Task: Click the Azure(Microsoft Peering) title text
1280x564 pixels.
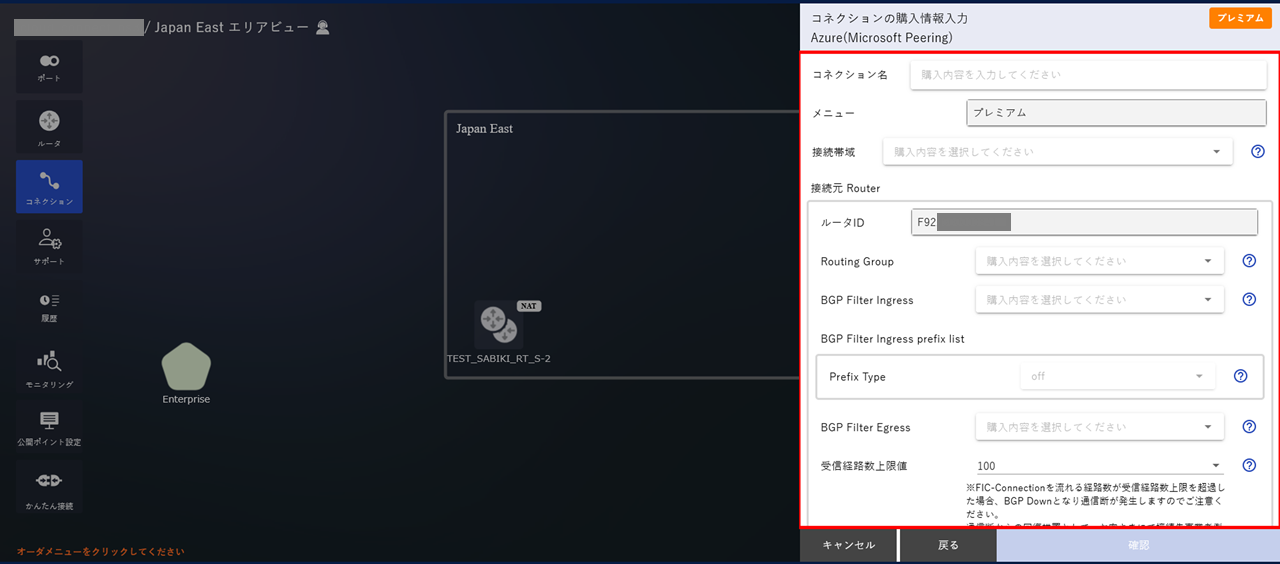Action: pyautogui.click(x=882, y=38)
